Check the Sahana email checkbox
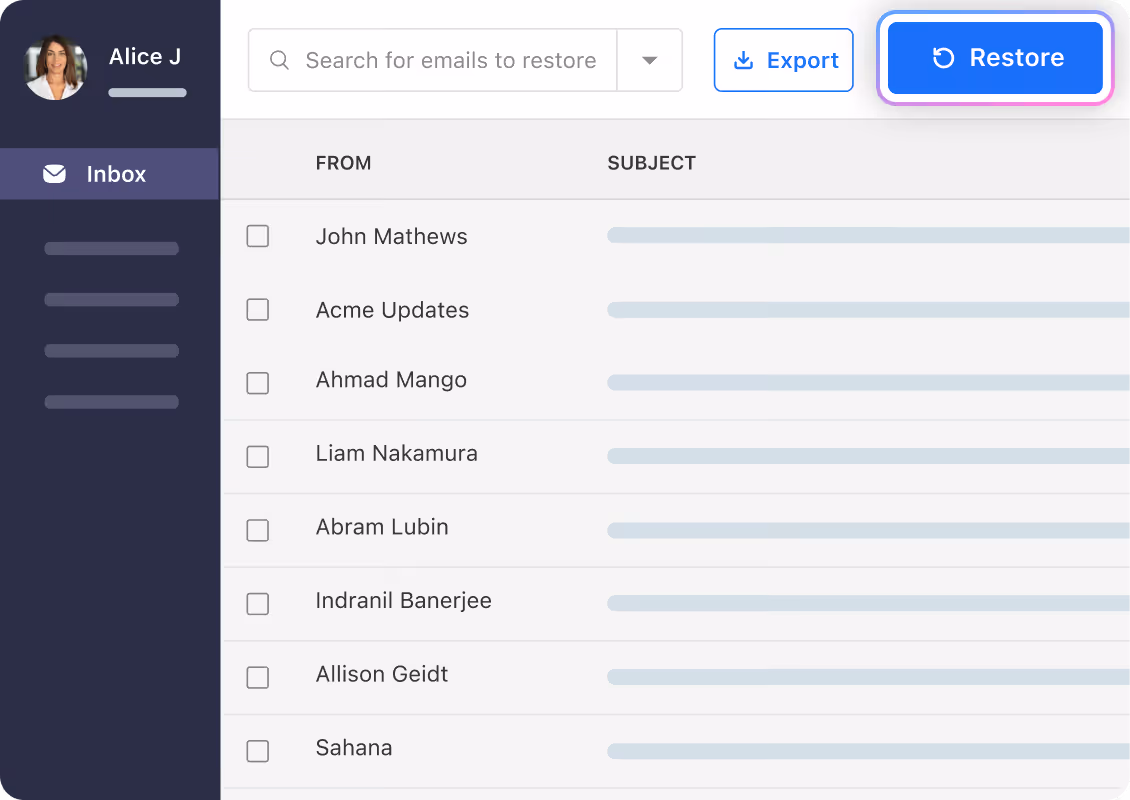The width and height of the screenshot is (1130, 800). pyautogui.click(x=257, y=750)
